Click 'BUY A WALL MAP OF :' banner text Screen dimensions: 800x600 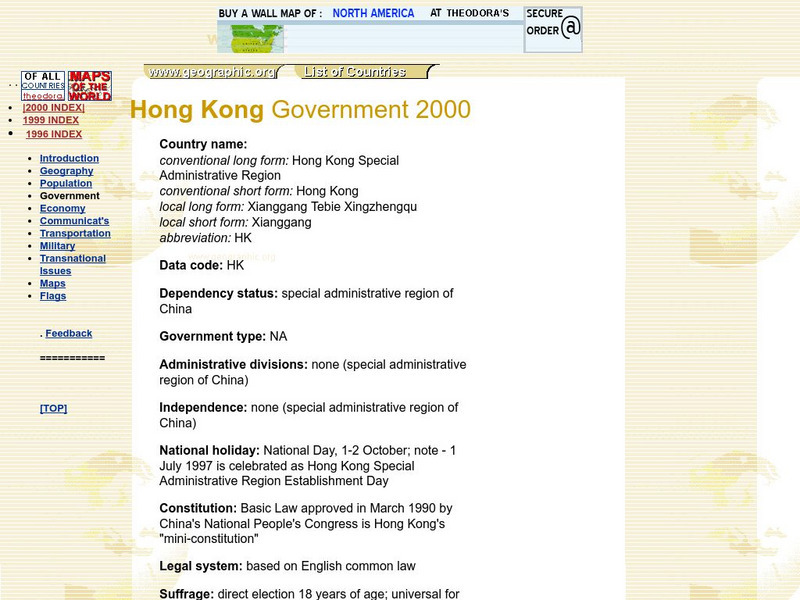click(x=270, y=13)
